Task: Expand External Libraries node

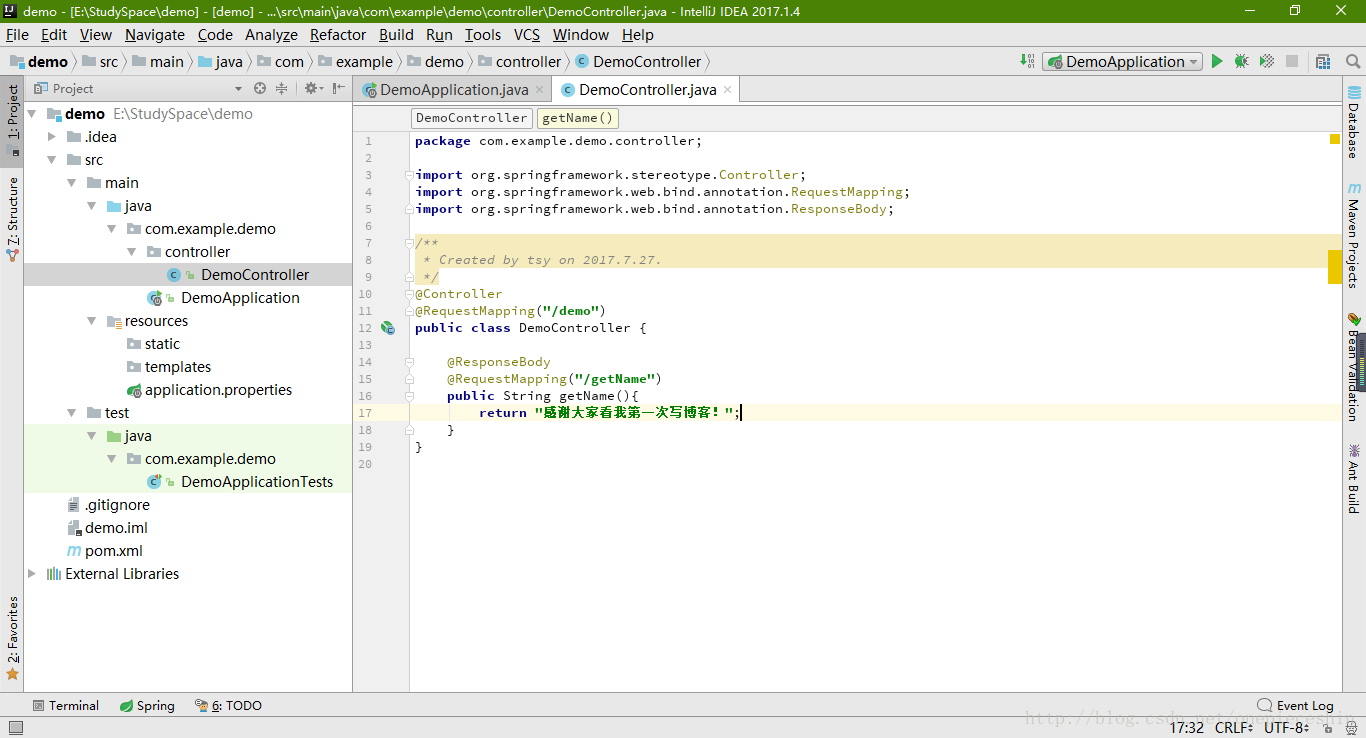Action: [x=32, y=574]
